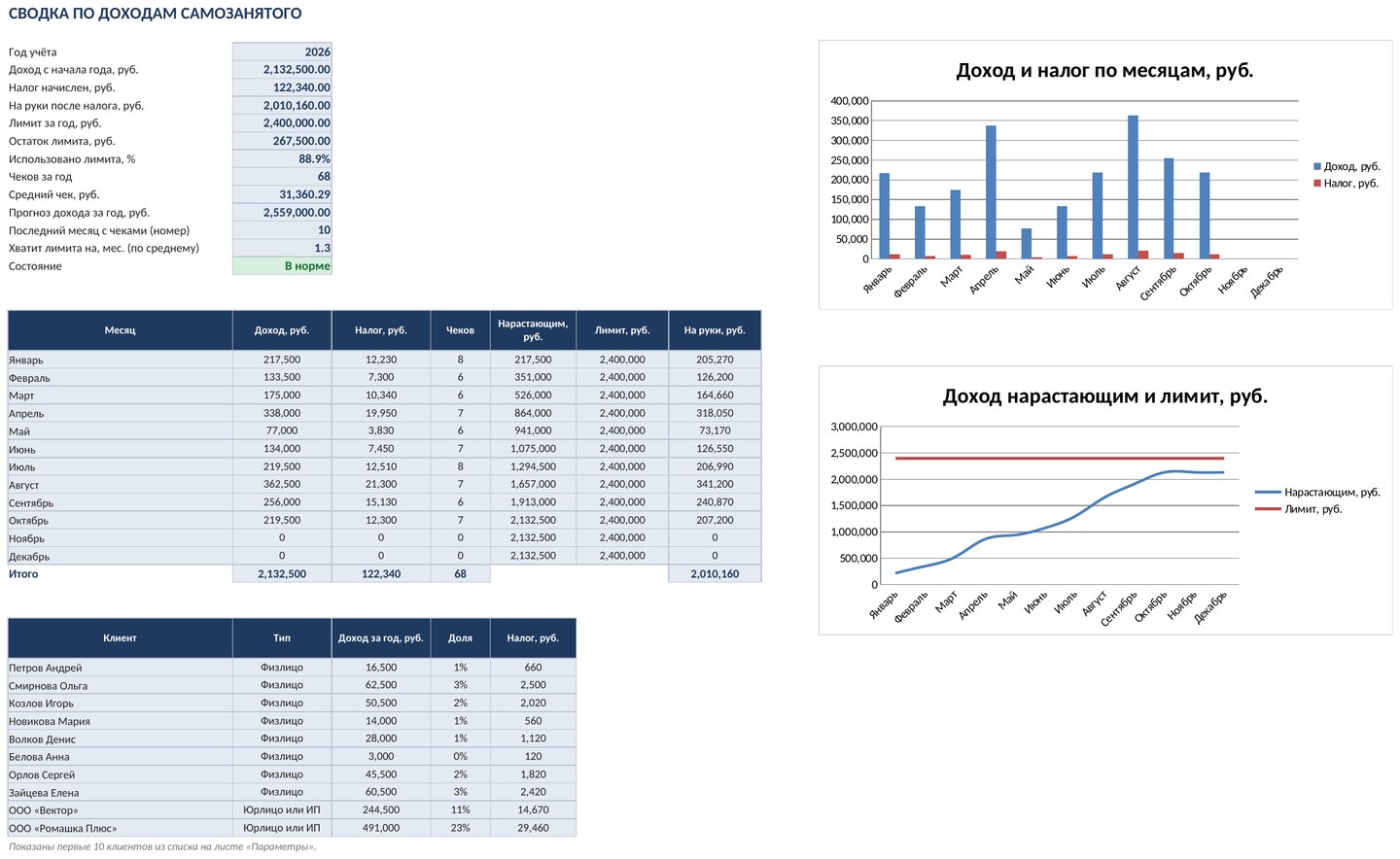Select the total tax cell 122,340

pyautogui.click(x=381, y=574)
